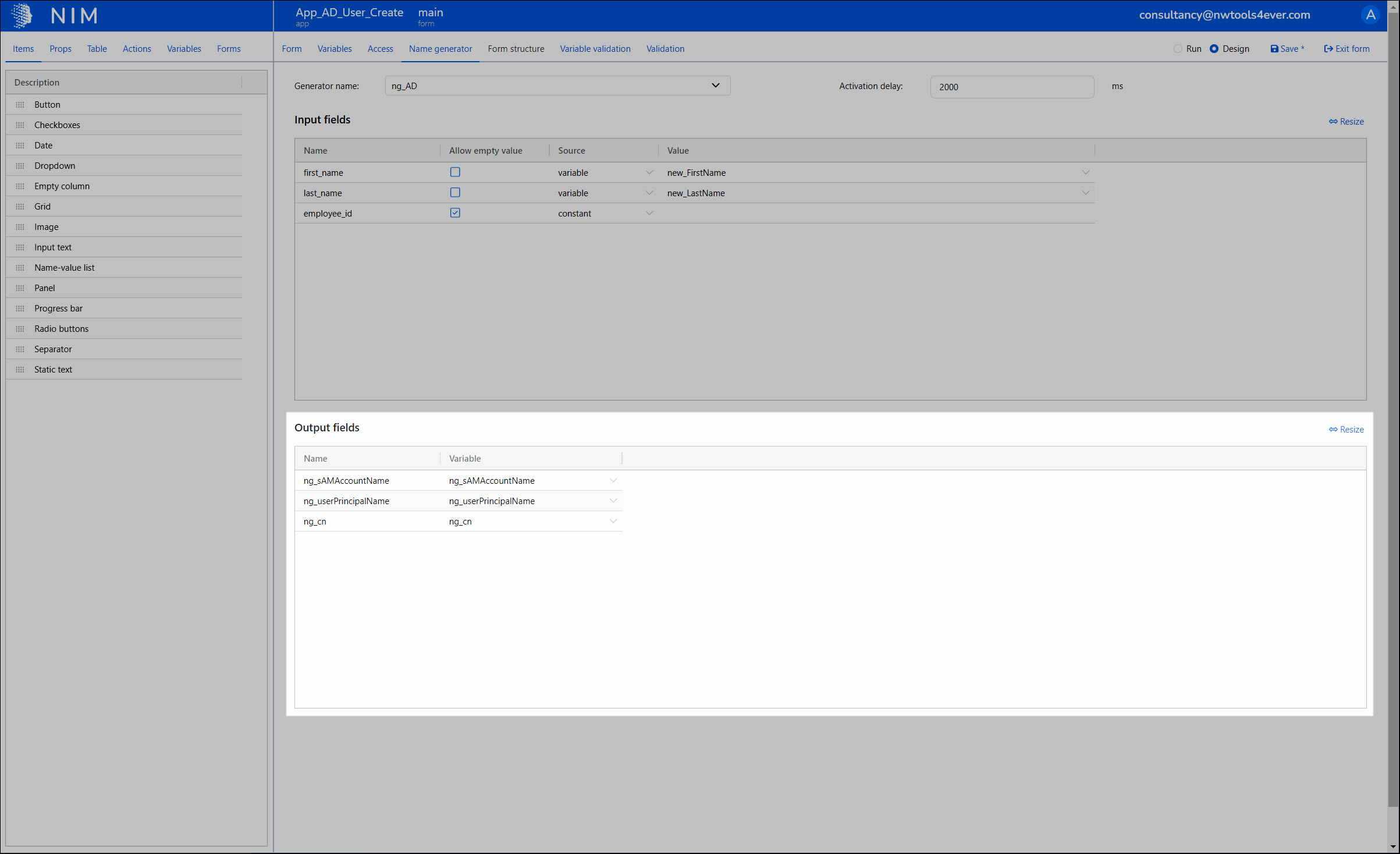1400x854 pixels.
Task: Click the Save disk icon
Action: (x=1274, y=49)
